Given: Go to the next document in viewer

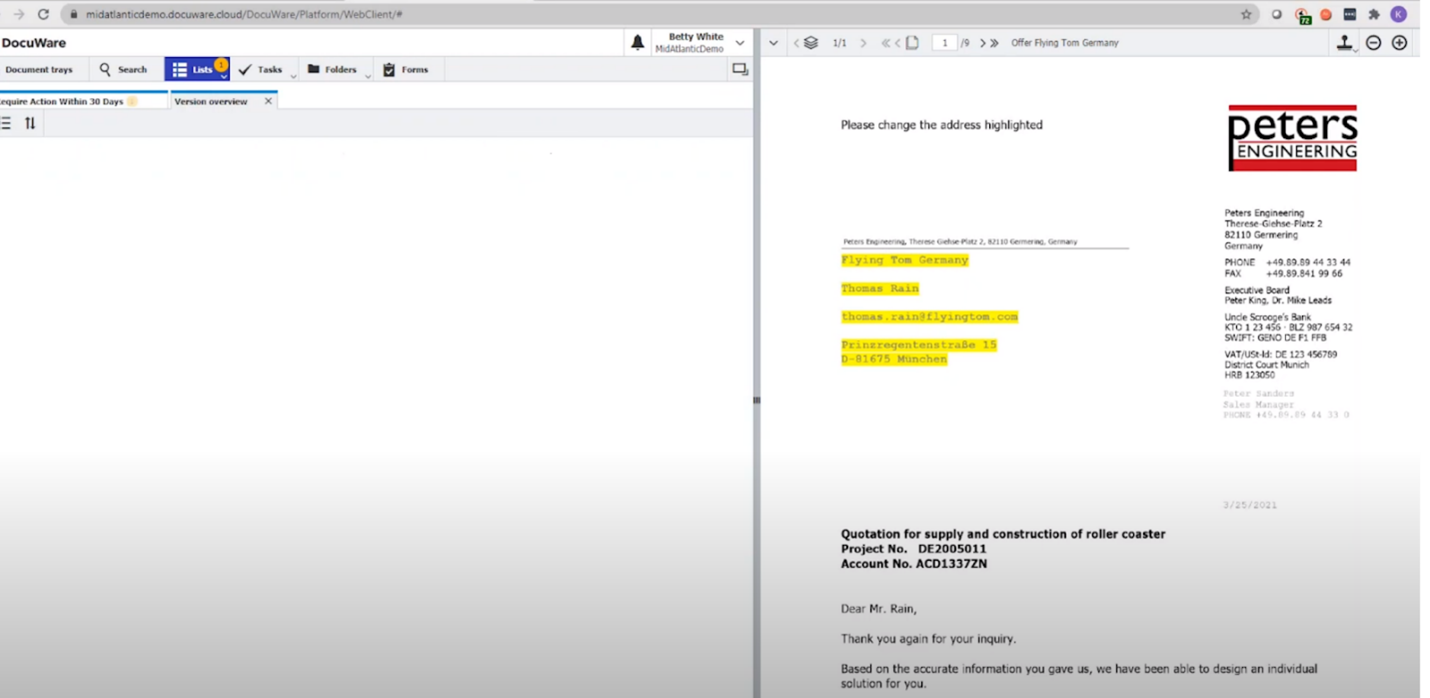Looking at the screenshot, I should pos(863,43).
